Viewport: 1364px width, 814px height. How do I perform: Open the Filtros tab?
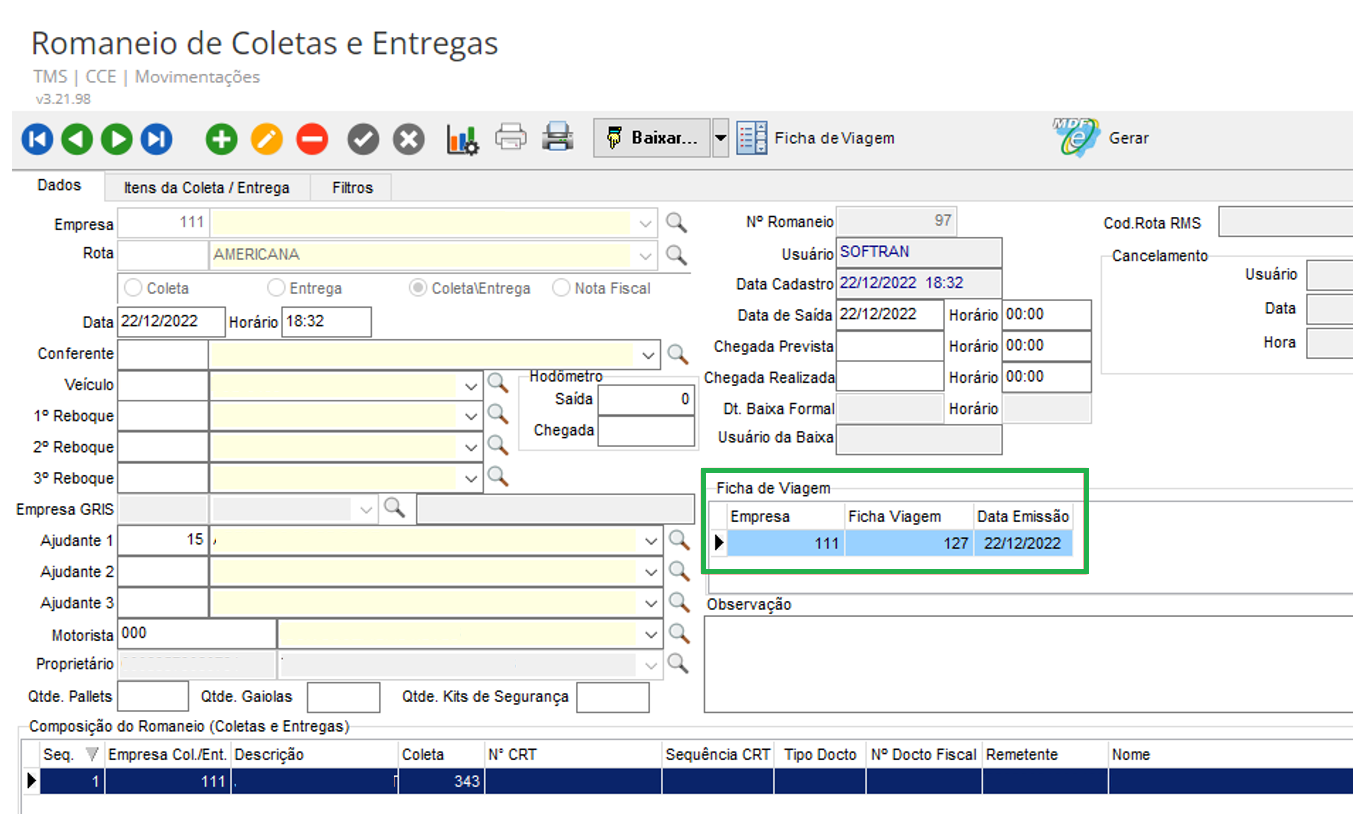click(352, 187)
